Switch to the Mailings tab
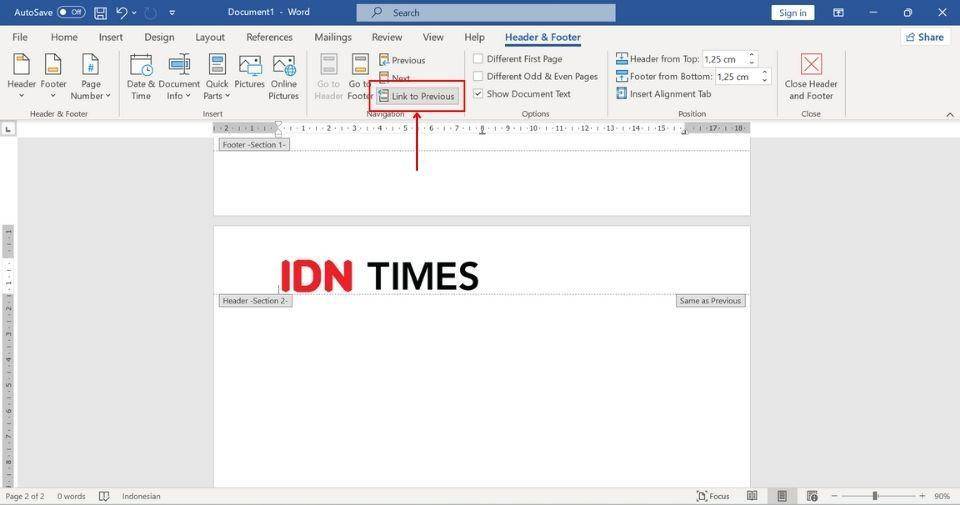Viewport: 960px width, 505px height. (333, 37)
